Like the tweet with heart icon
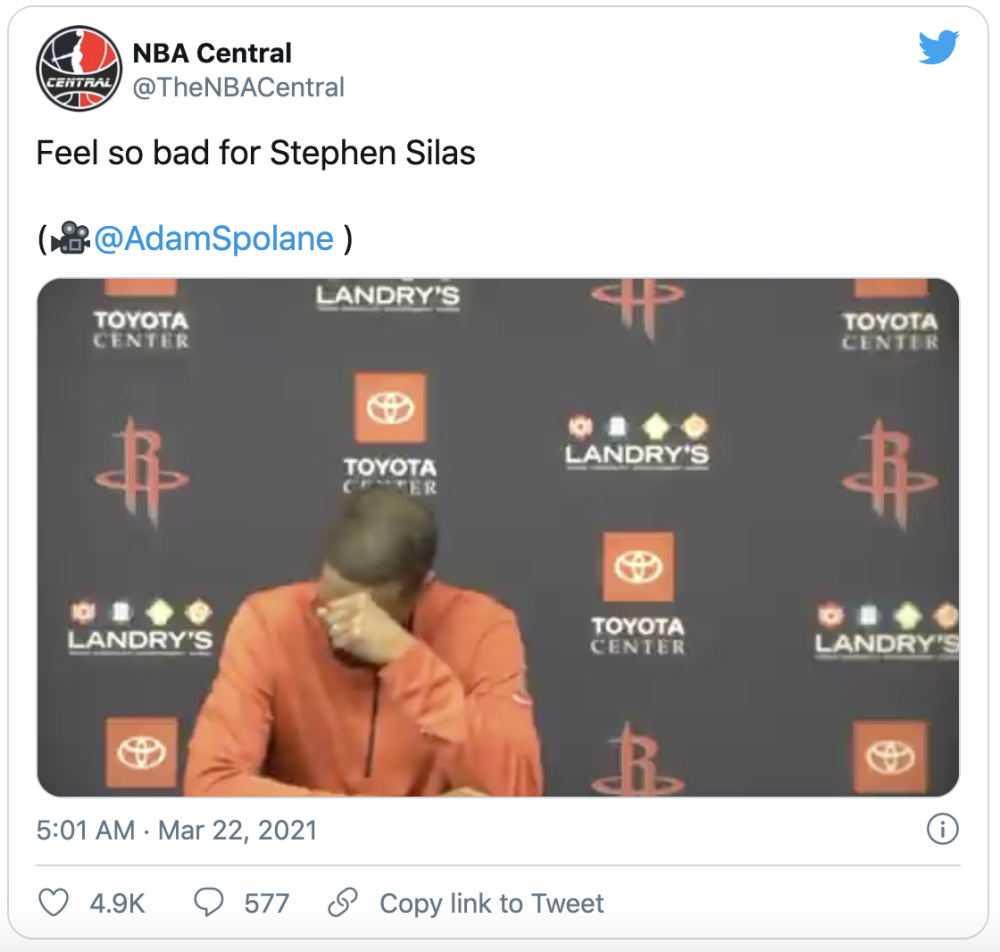The width and height of the screenshot is (1000, 952). coord(54,903)
